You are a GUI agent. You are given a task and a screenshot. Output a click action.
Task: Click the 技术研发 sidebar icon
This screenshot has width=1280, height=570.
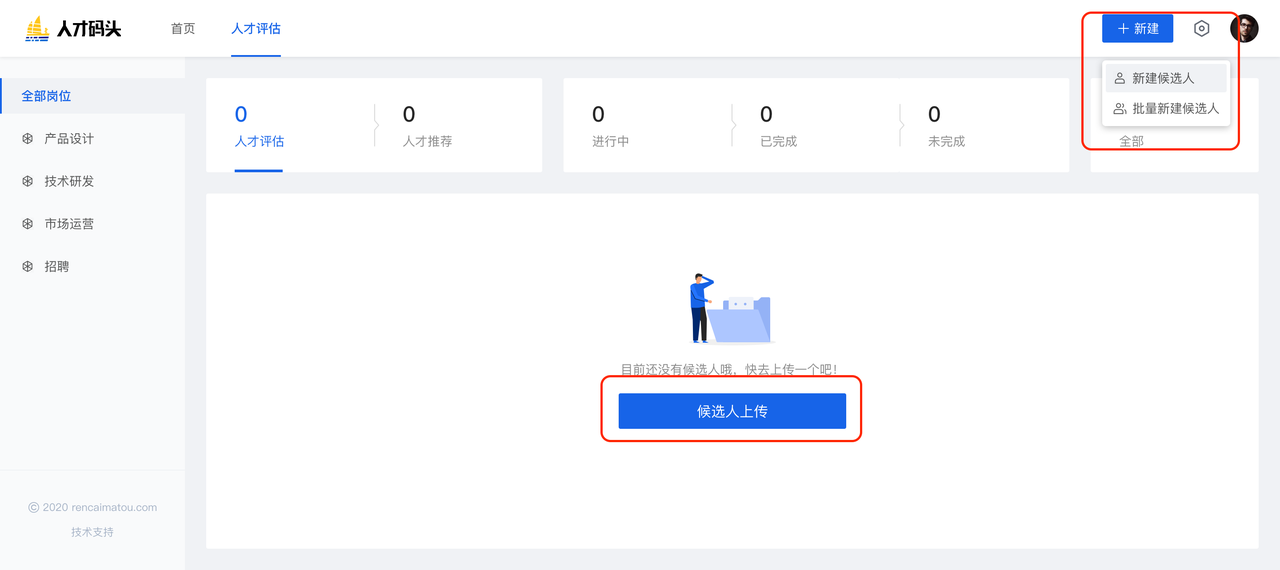[28, 182]
